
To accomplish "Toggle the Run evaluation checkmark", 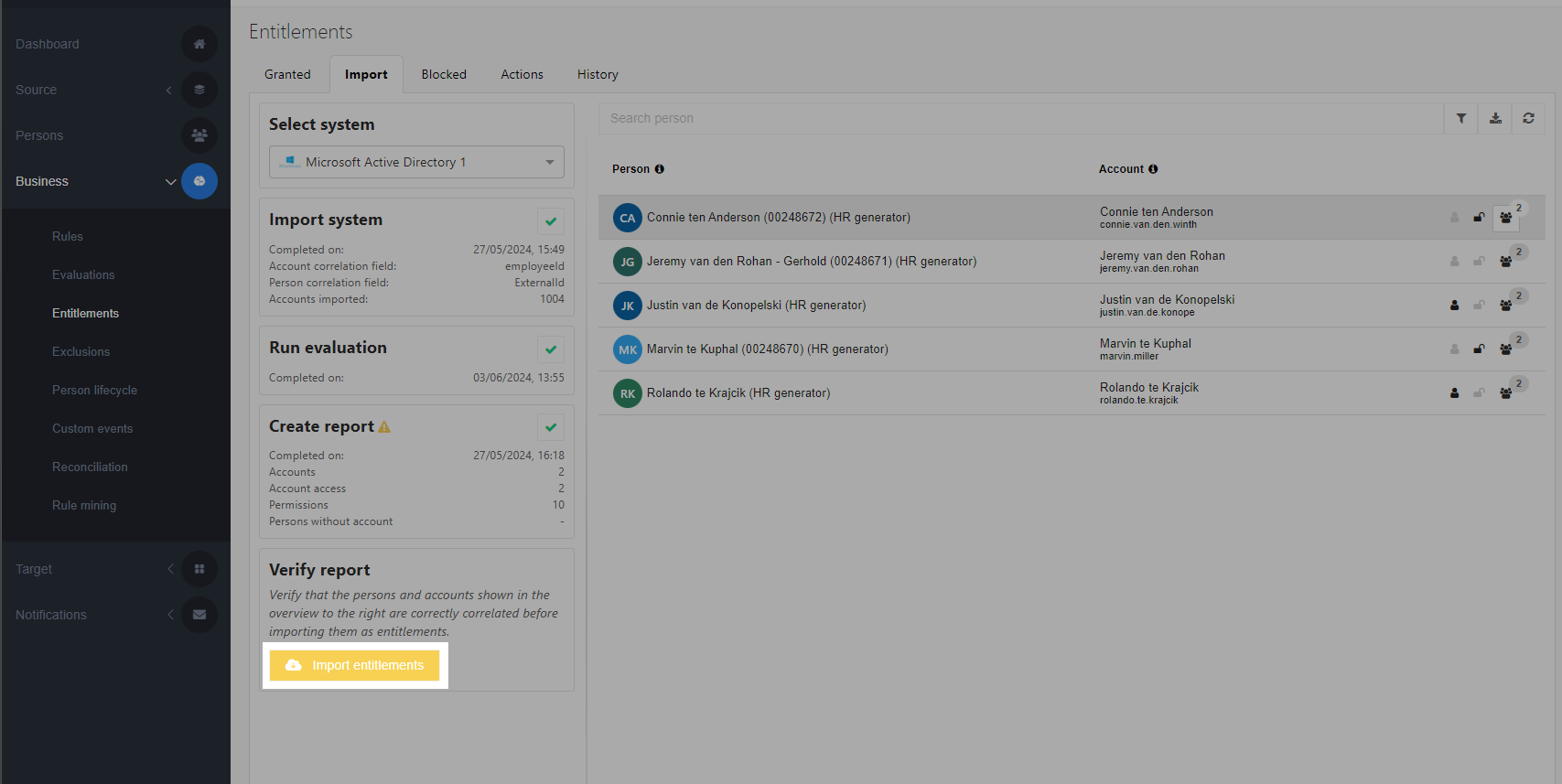I will click(551, 349).
